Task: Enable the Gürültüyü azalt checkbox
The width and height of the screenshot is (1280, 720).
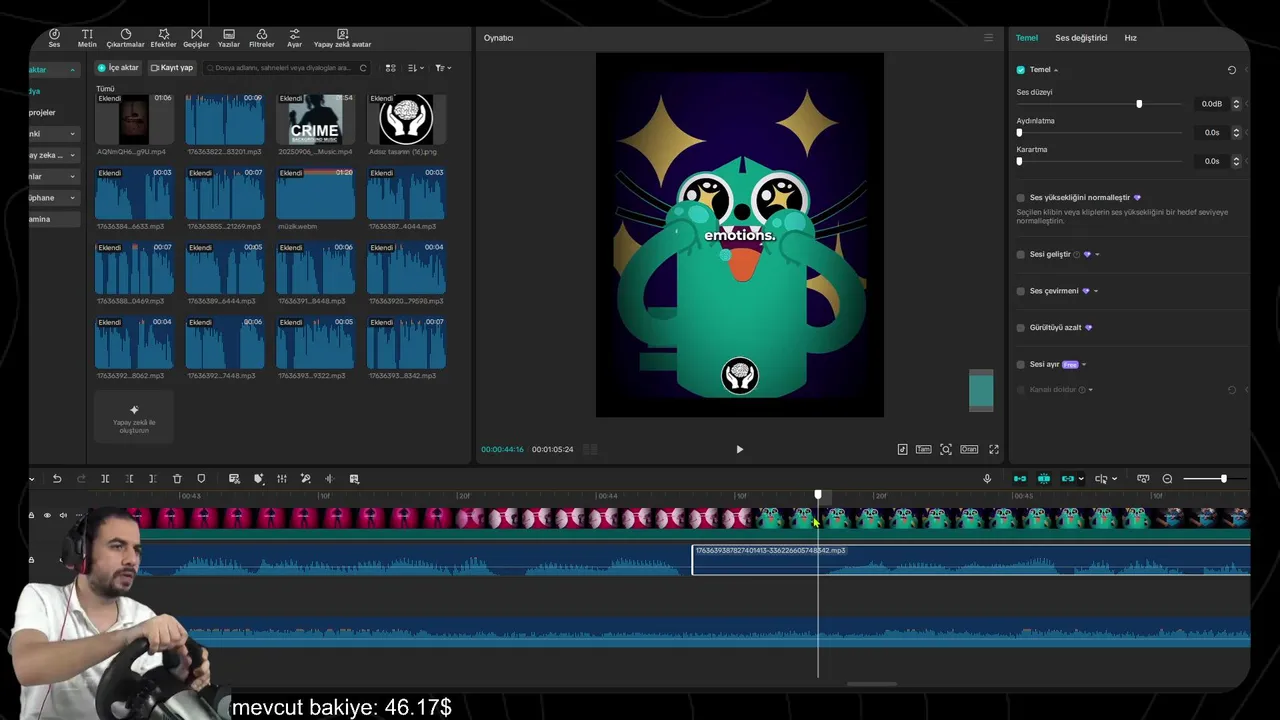Action: click(x=1020, y=328)
